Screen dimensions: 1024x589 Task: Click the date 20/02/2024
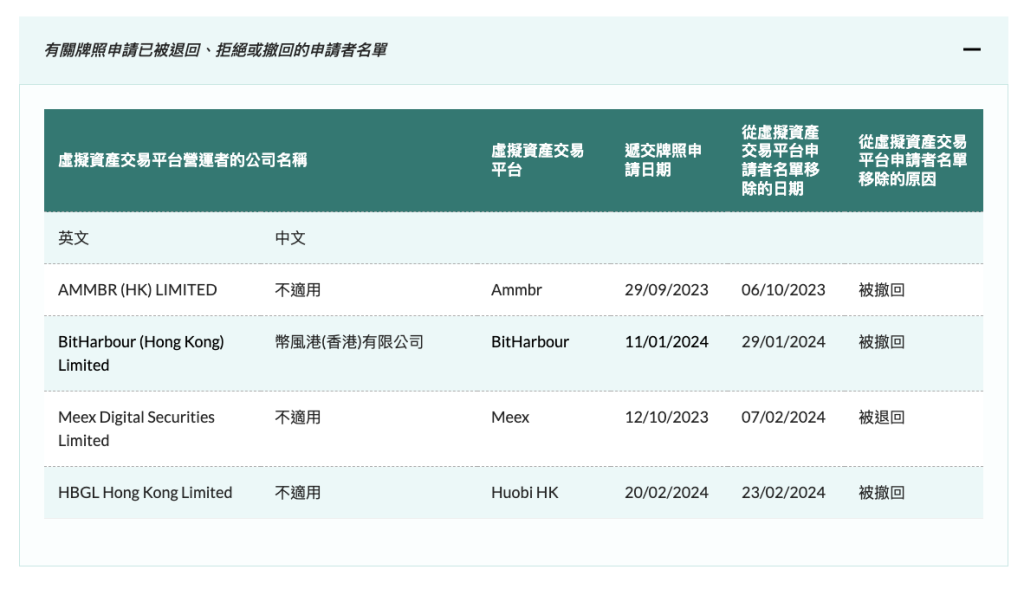tap(666, 493)
